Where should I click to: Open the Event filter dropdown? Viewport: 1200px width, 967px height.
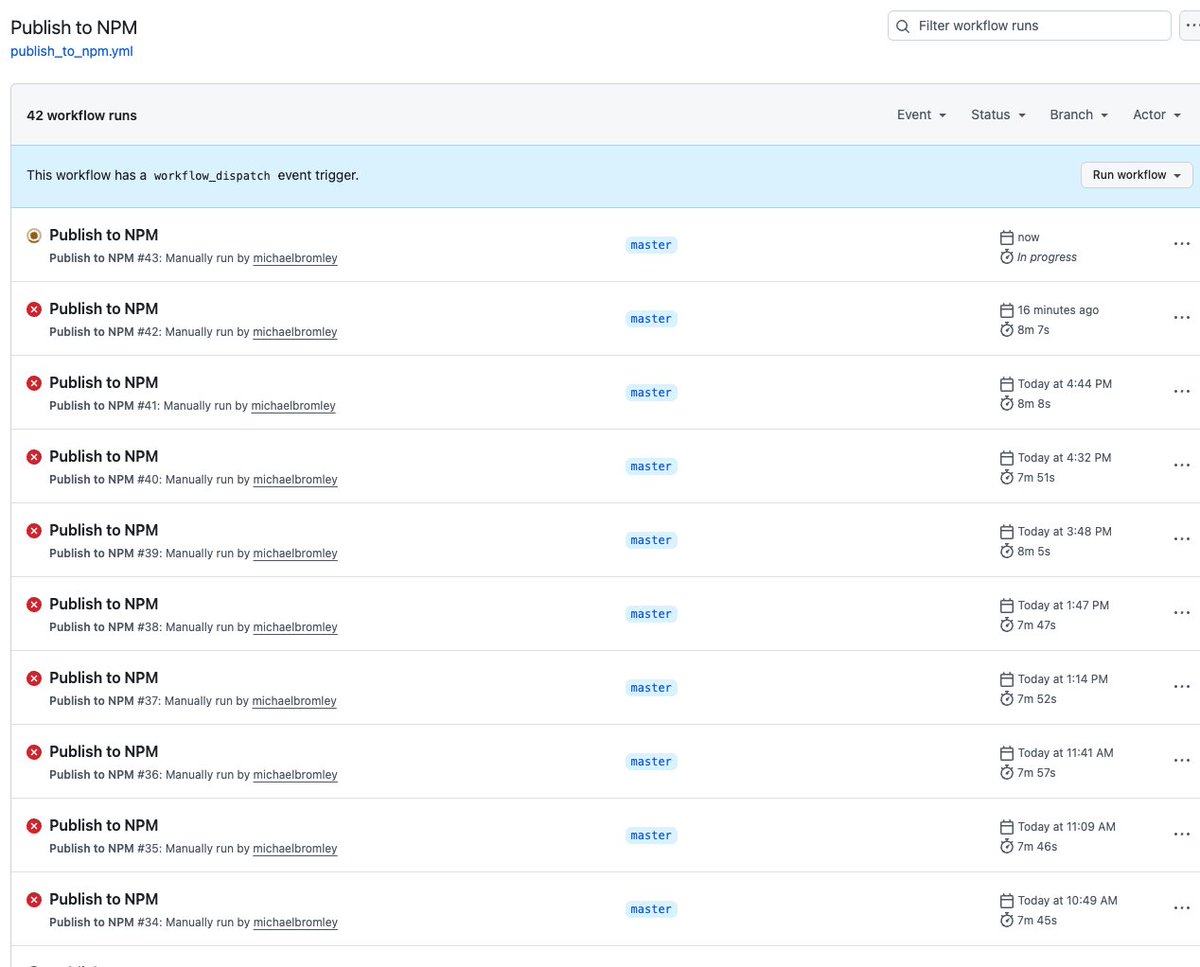click(921, 115)
